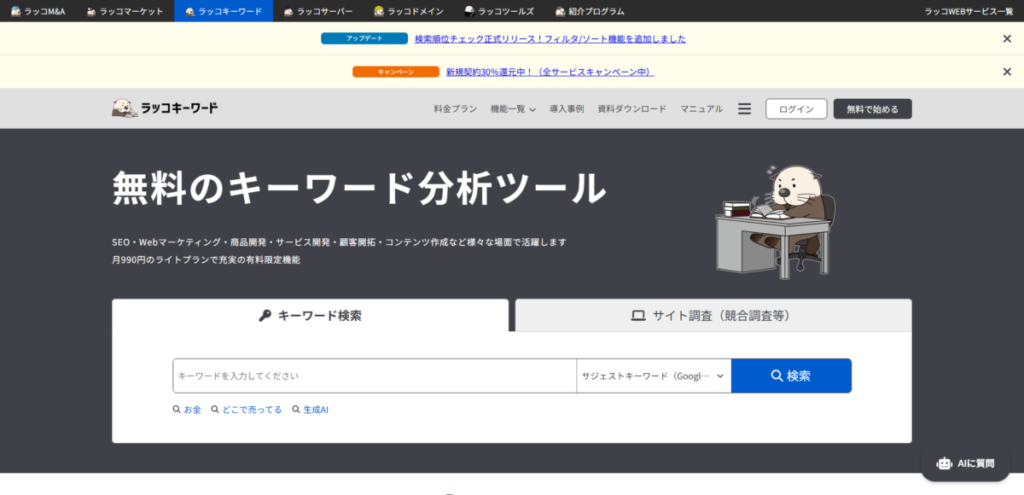Open 紹介プログラム in top service bar
Image resolution: width=1024 pixels, height=495 pixels.
click(x=590, y=11)
